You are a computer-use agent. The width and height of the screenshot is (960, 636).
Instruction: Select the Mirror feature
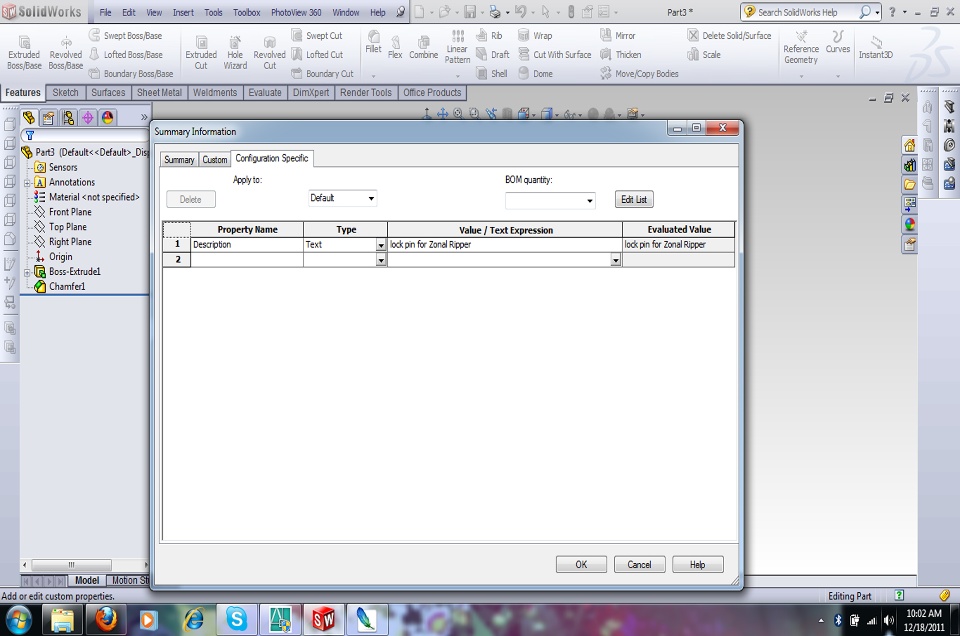pyautogui.click(x=618, y=36)
